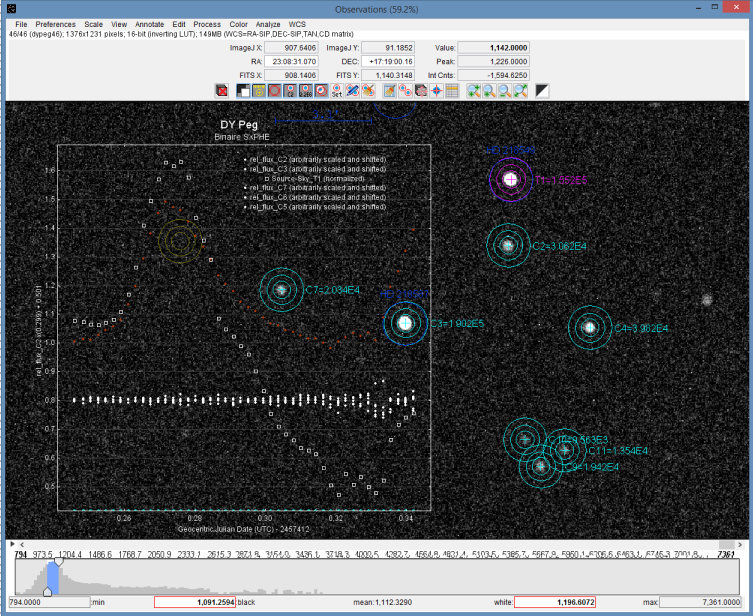The image size is (753, 616).
Task: Open the FITS header table icon
Action: (x=452, y=90)
